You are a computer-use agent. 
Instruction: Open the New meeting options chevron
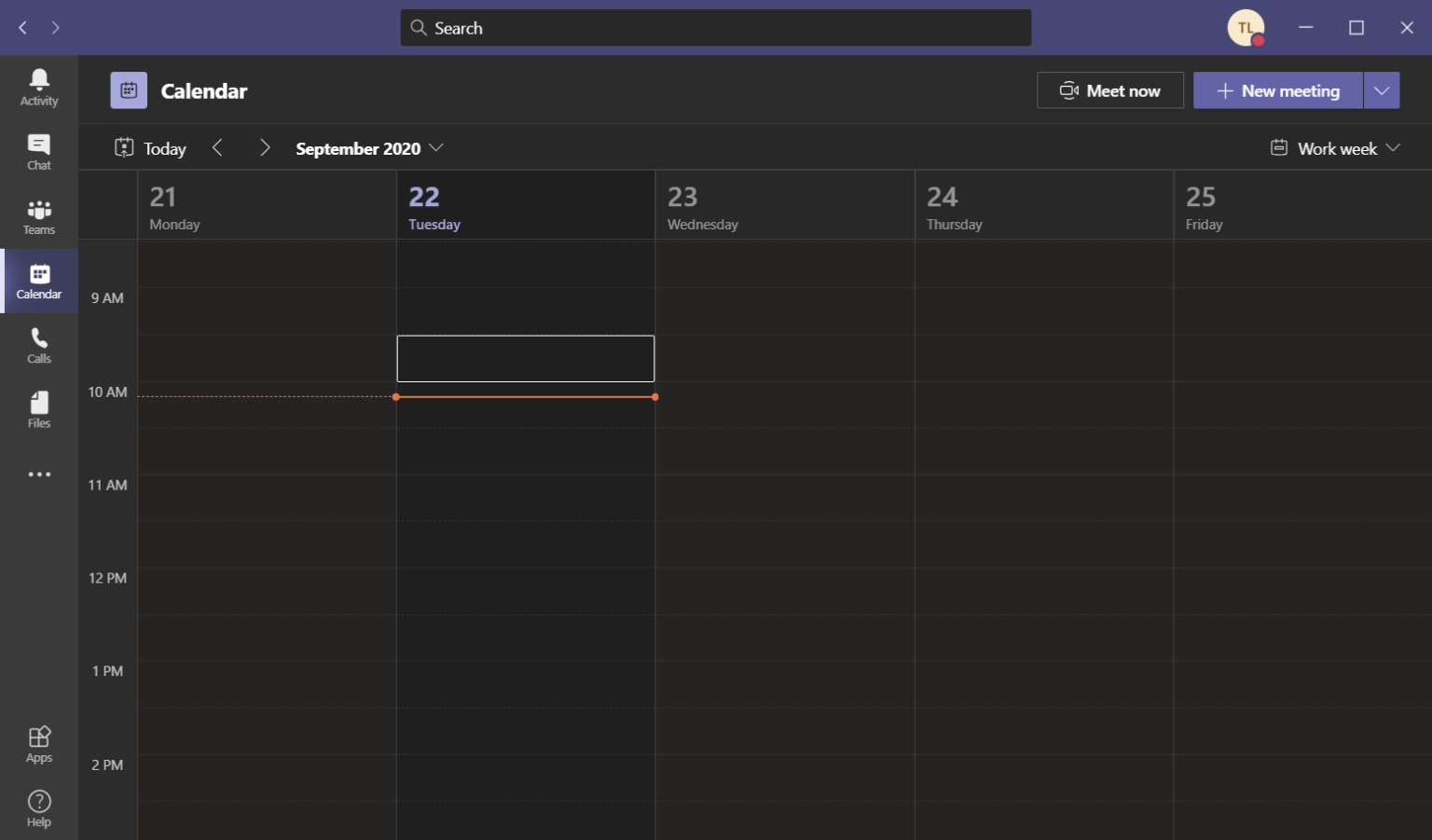(x=1382, y=90)
